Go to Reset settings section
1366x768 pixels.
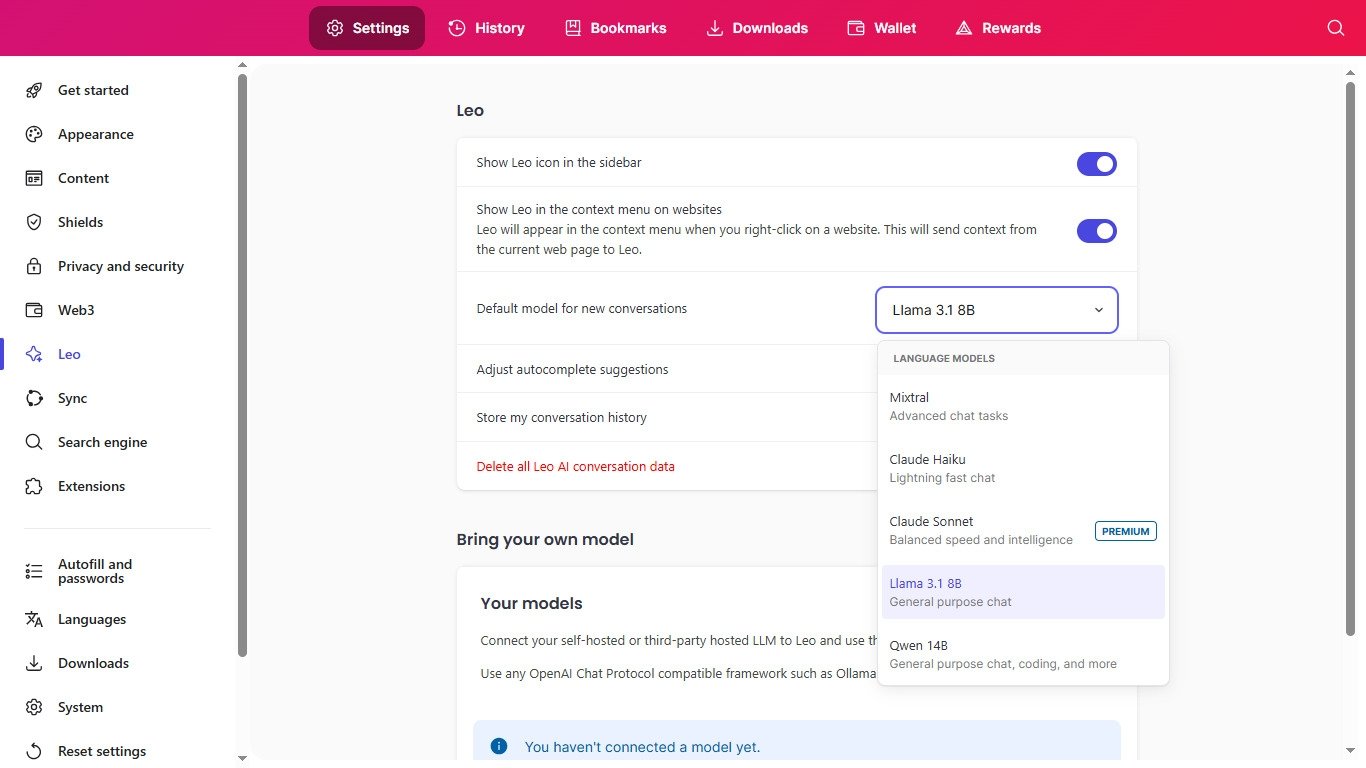pos(102,751)
